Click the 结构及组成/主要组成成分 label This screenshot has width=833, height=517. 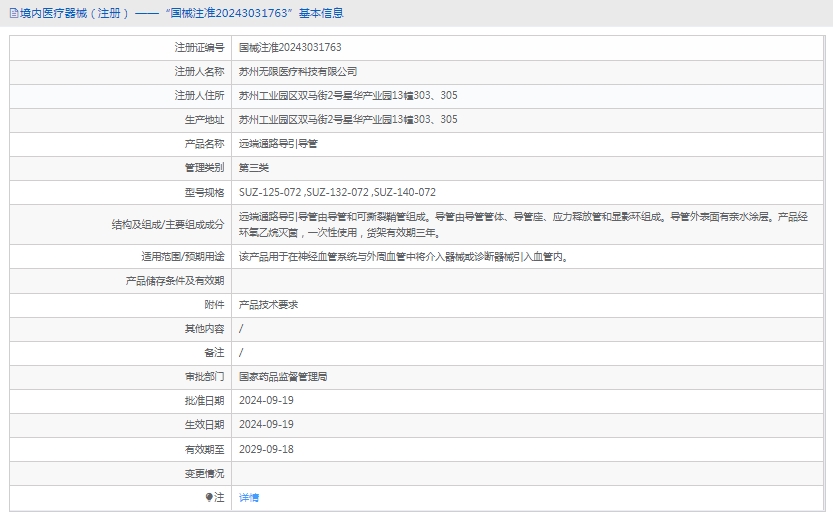coord(168,225)
